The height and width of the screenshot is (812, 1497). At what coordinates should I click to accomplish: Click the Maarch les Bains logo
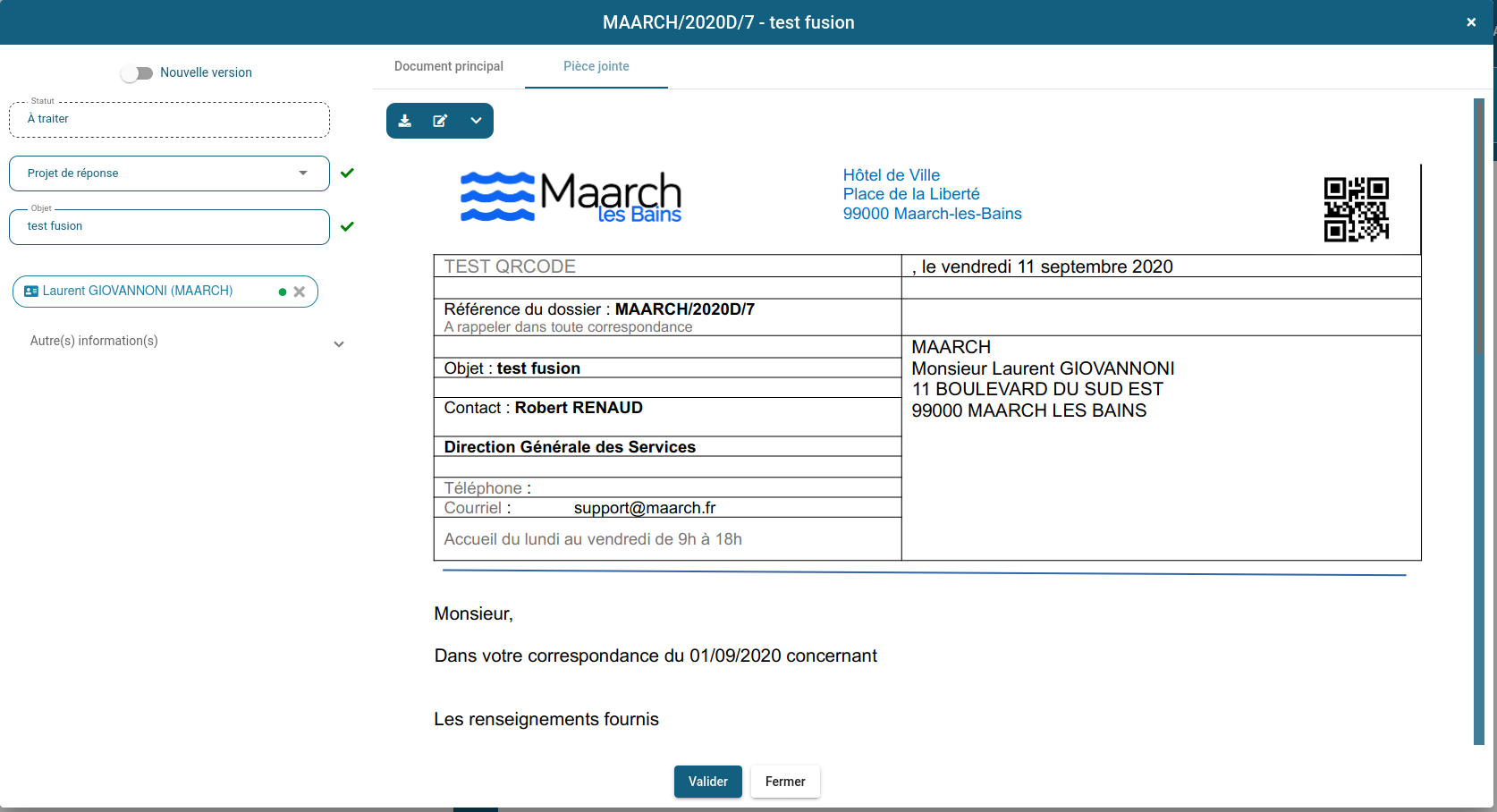(x=571, y=197)
